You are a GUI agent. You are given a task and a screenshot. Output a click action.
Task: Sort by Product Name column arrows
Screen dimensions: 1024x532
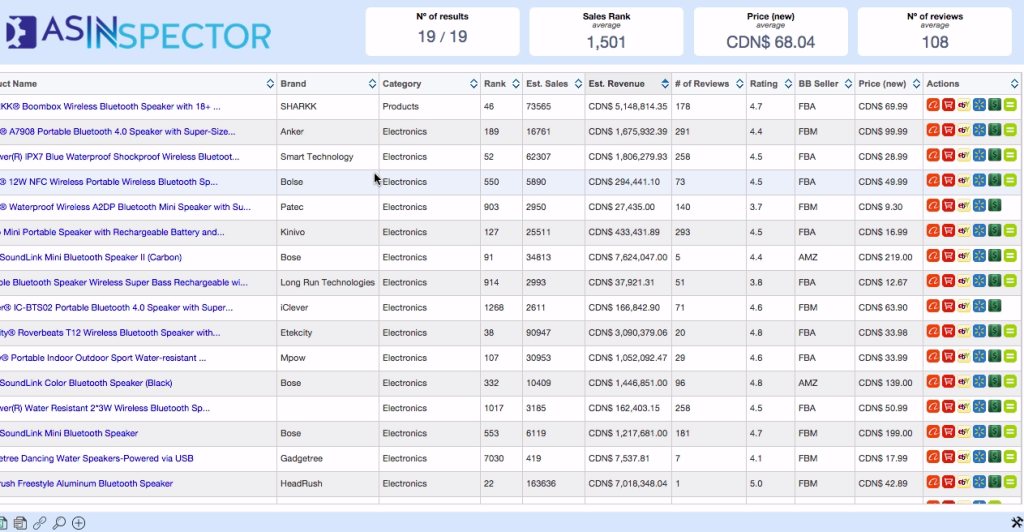click(270, 84)
